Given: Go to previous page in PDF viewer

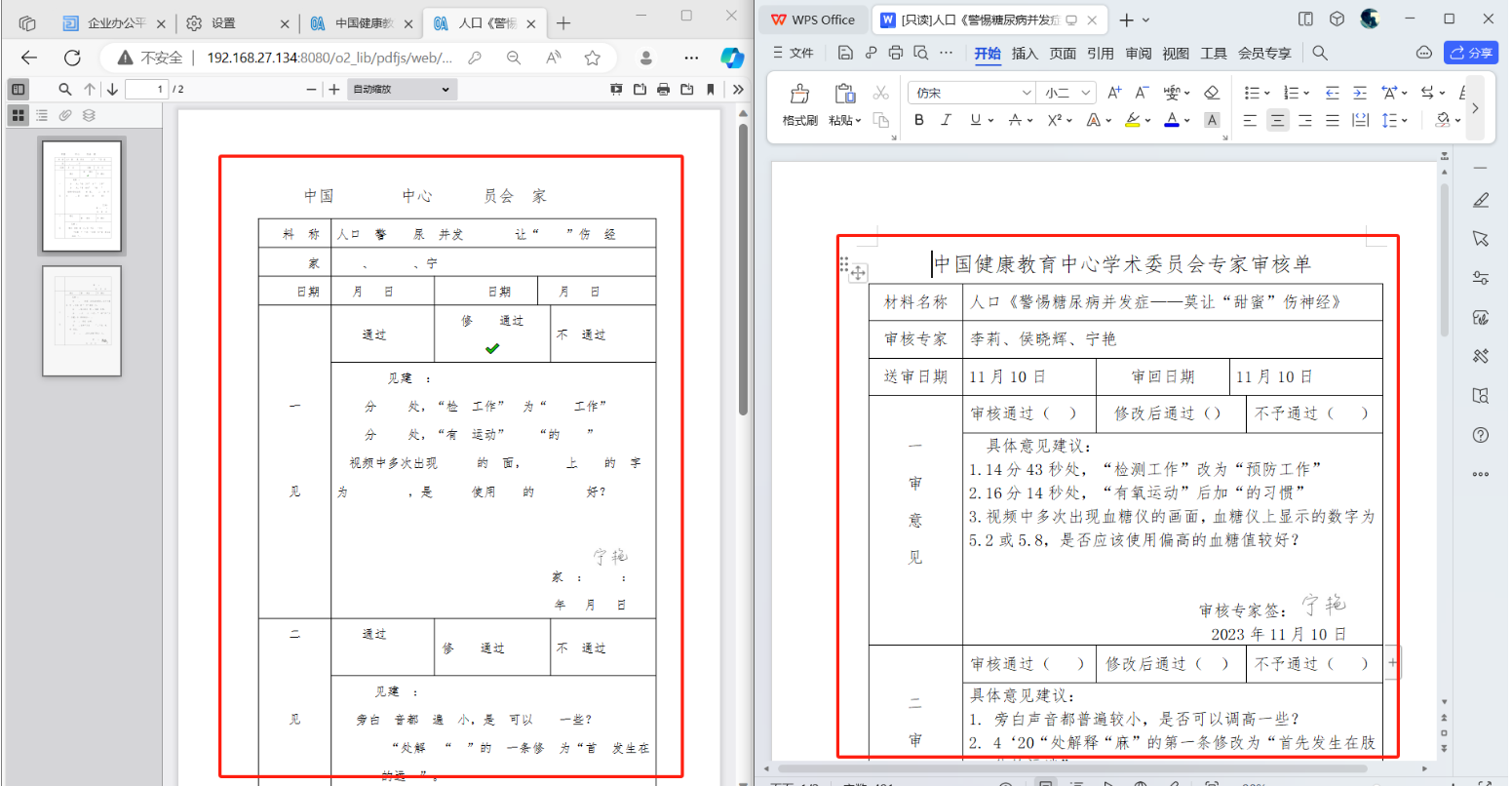Looking at the screenshot, I should point(90,90).
